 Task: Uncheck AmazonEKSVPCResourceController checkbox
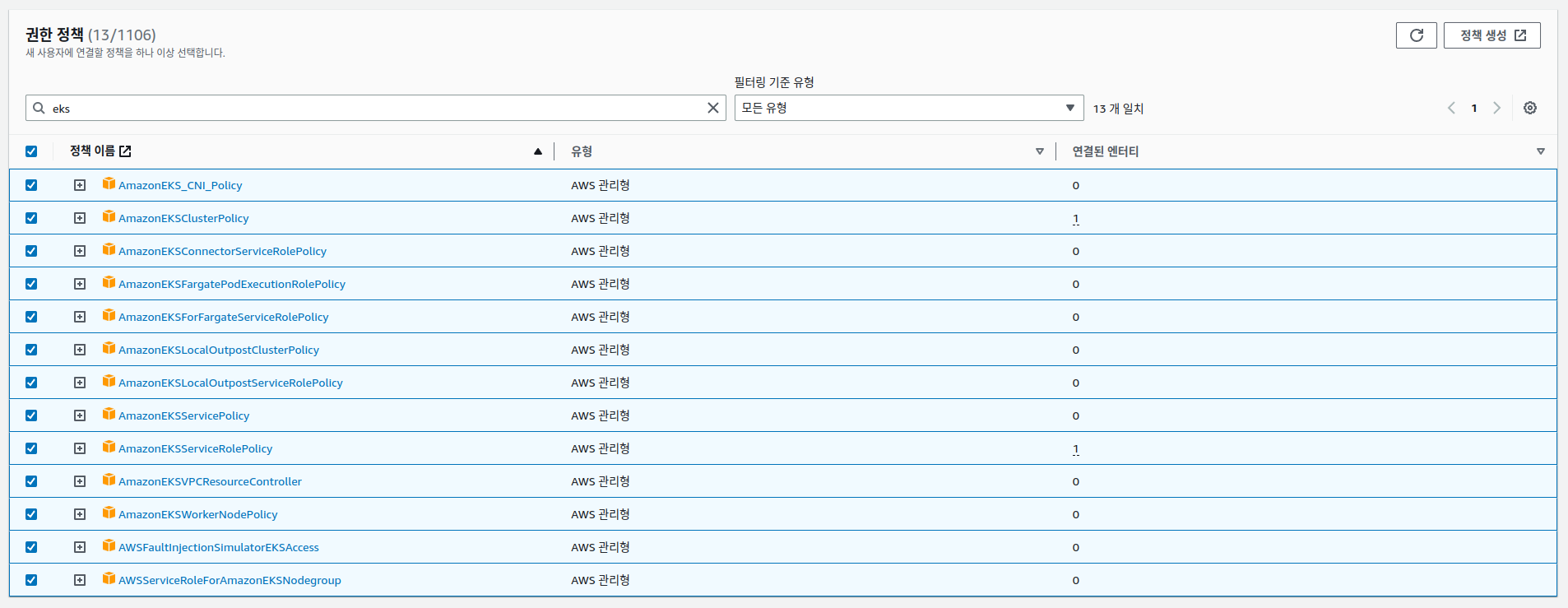(31, 481)
